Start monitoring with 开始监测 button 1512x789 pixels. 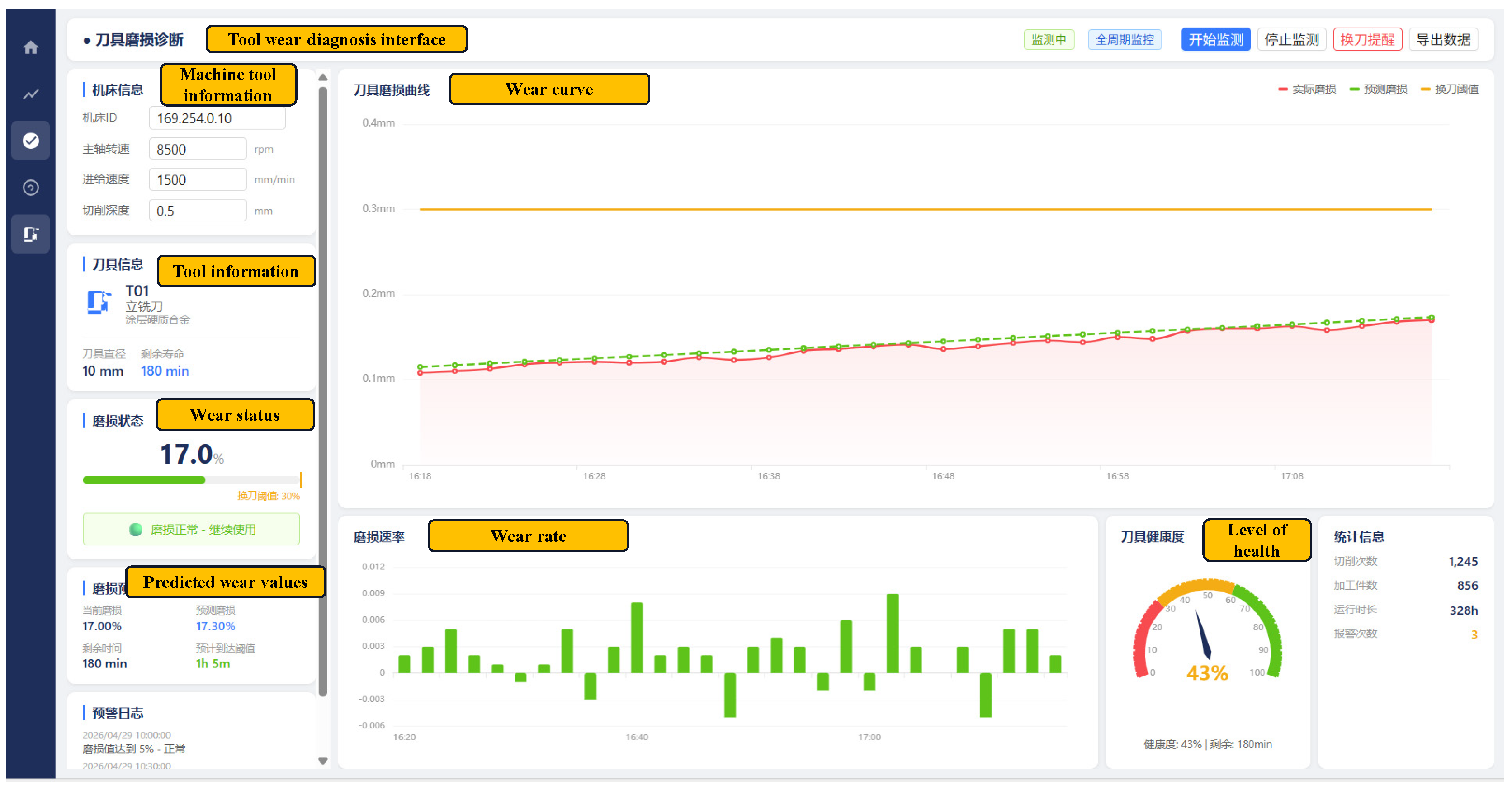tap(1215, 39)
